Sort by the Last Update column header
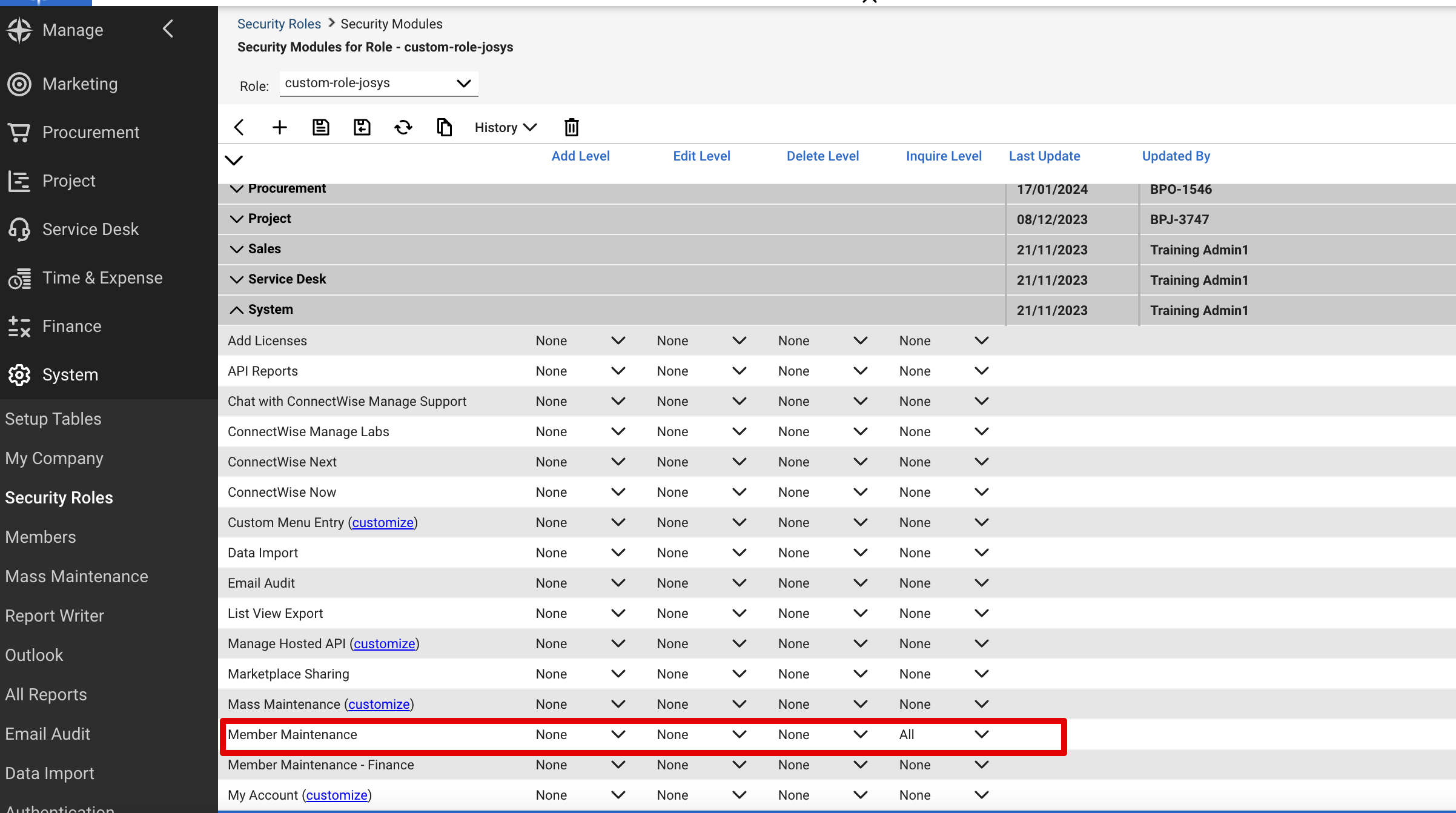 pos(1044,156)
